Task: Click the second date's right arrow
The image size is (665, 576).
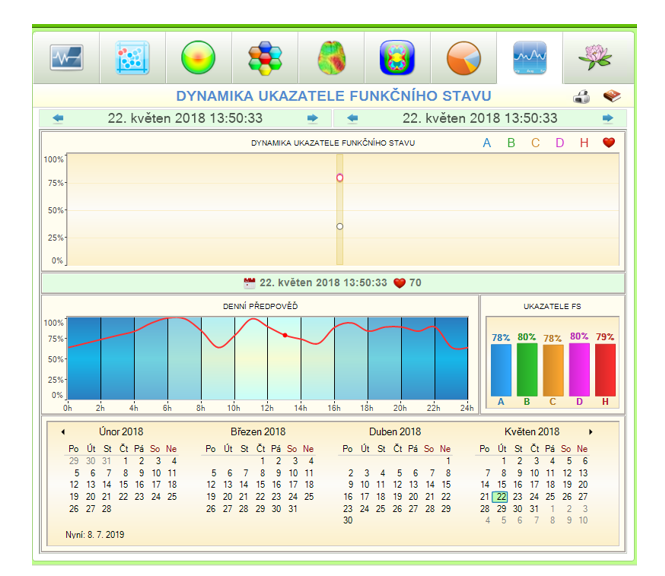Action: pos(608,118)
